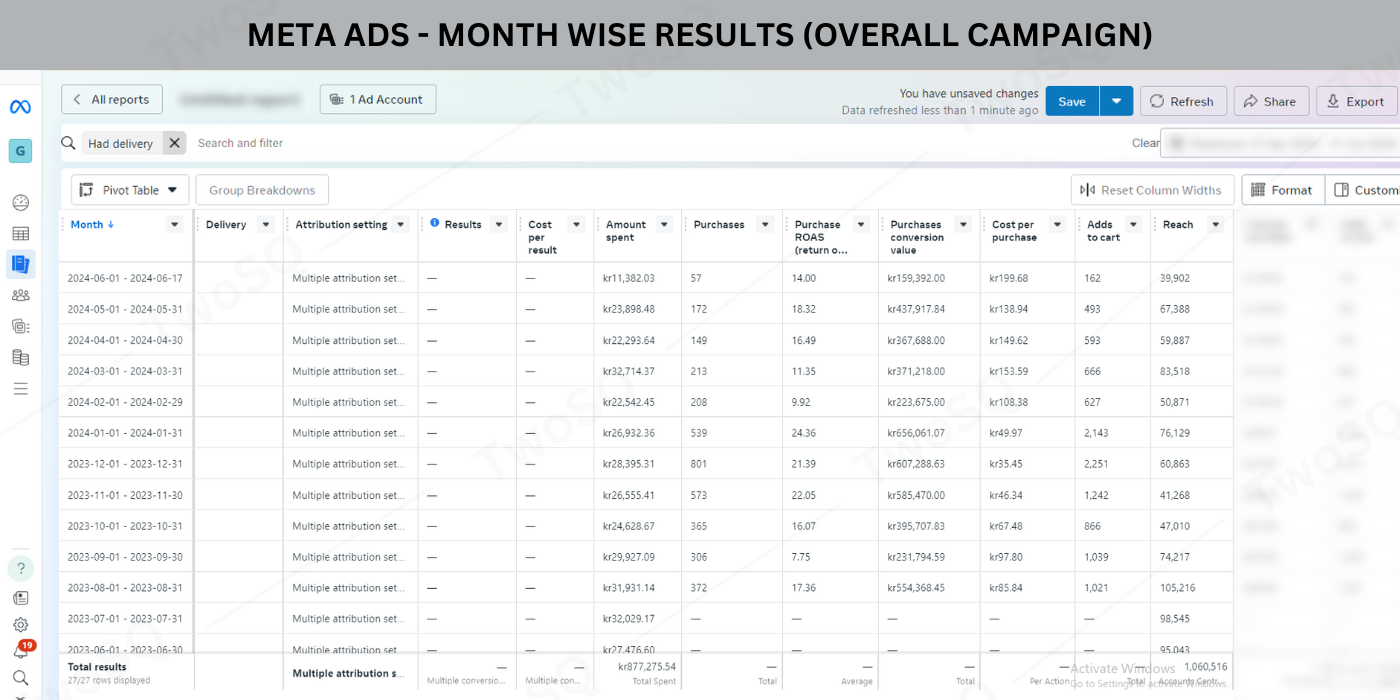
Task: Click the notifications bell with 19 badge
Action: (20, 651)
